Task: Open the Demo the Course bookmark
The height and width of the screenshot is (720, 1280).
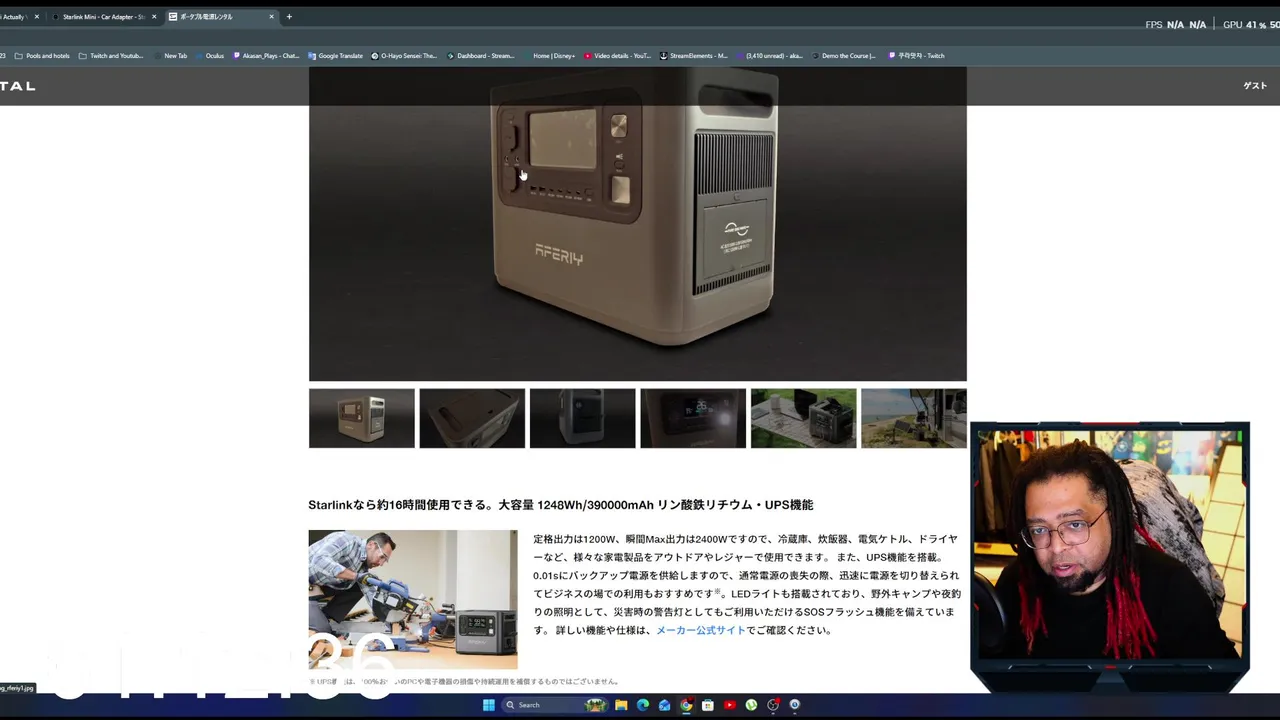Action: point(843,56)
